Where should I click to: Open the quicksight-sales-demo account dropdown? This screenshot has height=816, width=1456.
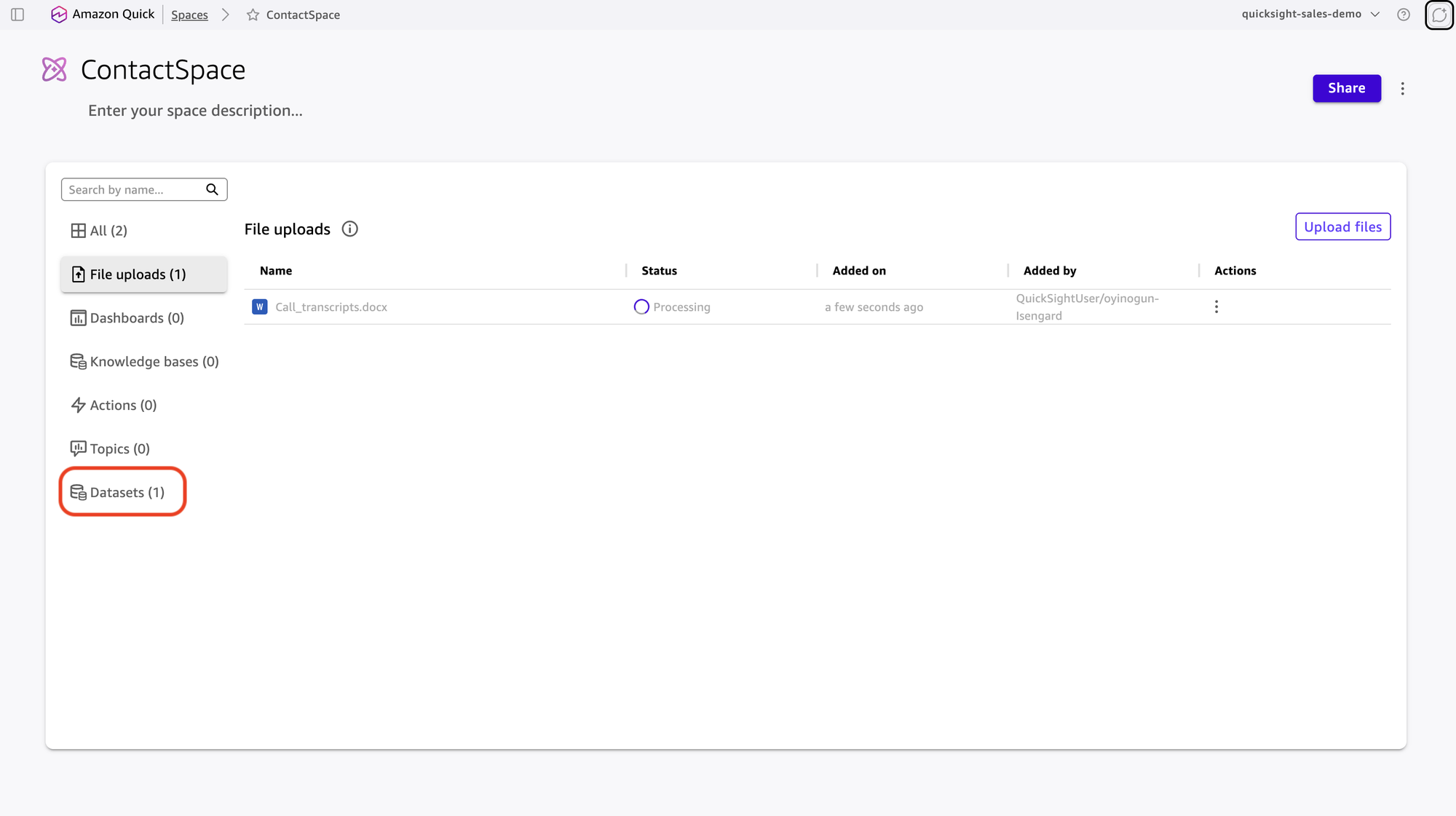[x=1310, y=15]
